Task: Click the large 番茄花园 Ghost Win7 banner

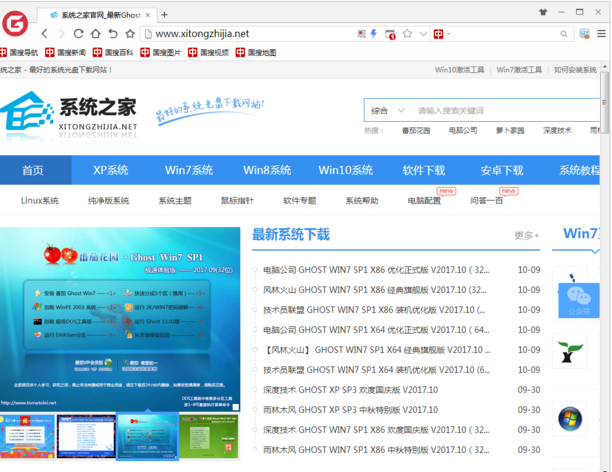Action: point(120,319)
